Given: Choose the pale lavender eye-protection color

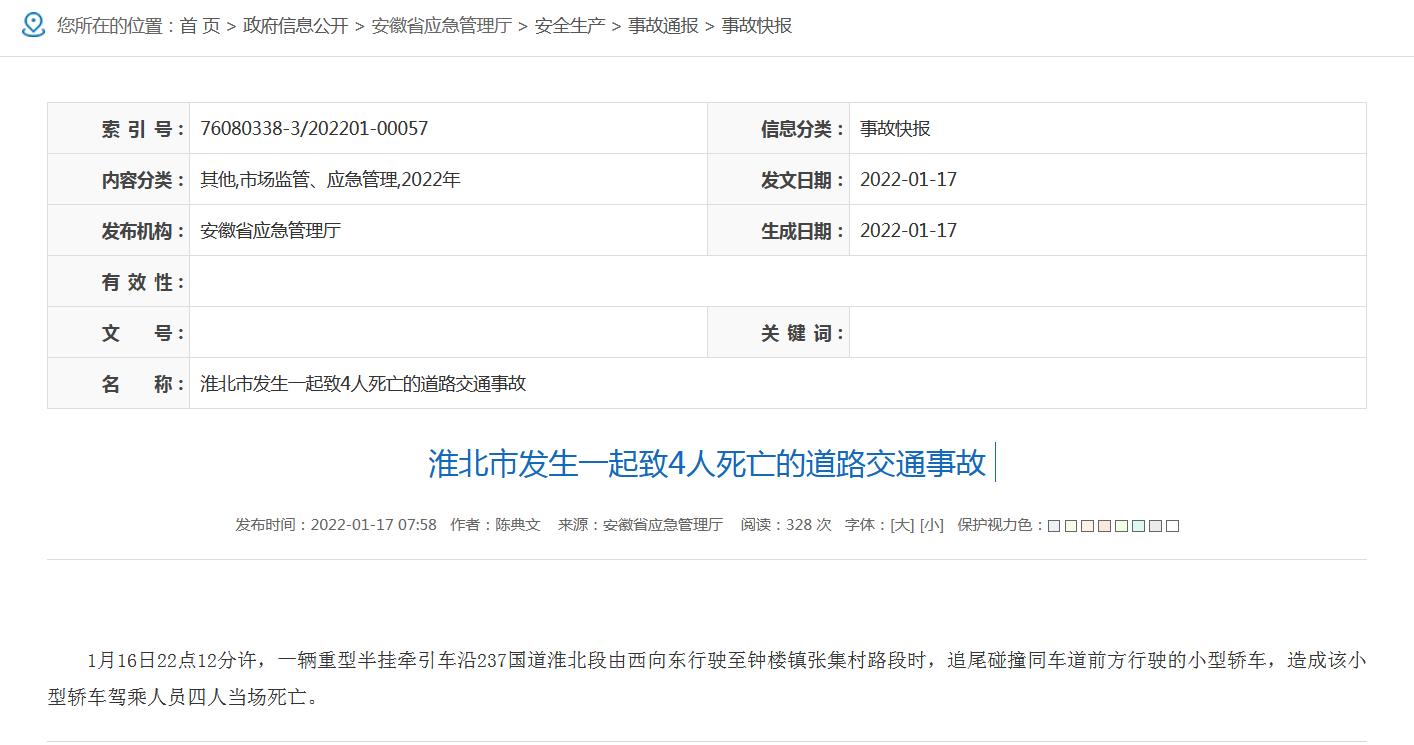Looking at the screenshot, I should (1054, 526).
